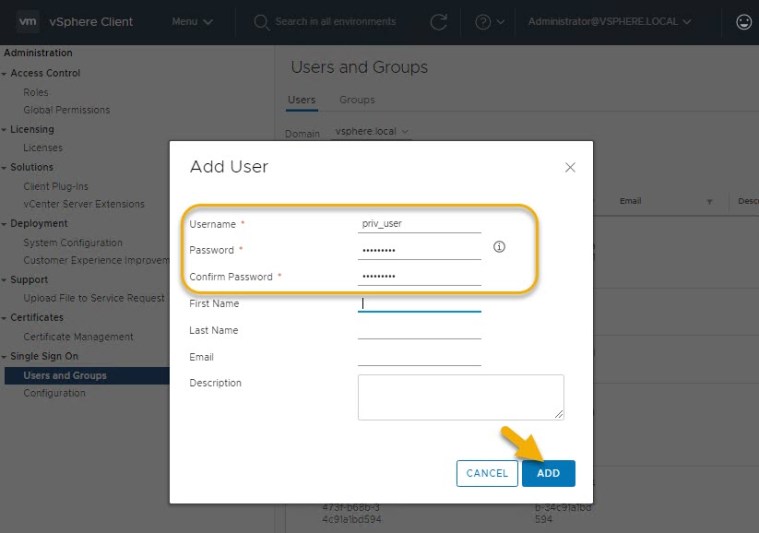Select Global Permissions in sidebar
The height and width of the screenshot is (533, 759).
click(66, 110)
